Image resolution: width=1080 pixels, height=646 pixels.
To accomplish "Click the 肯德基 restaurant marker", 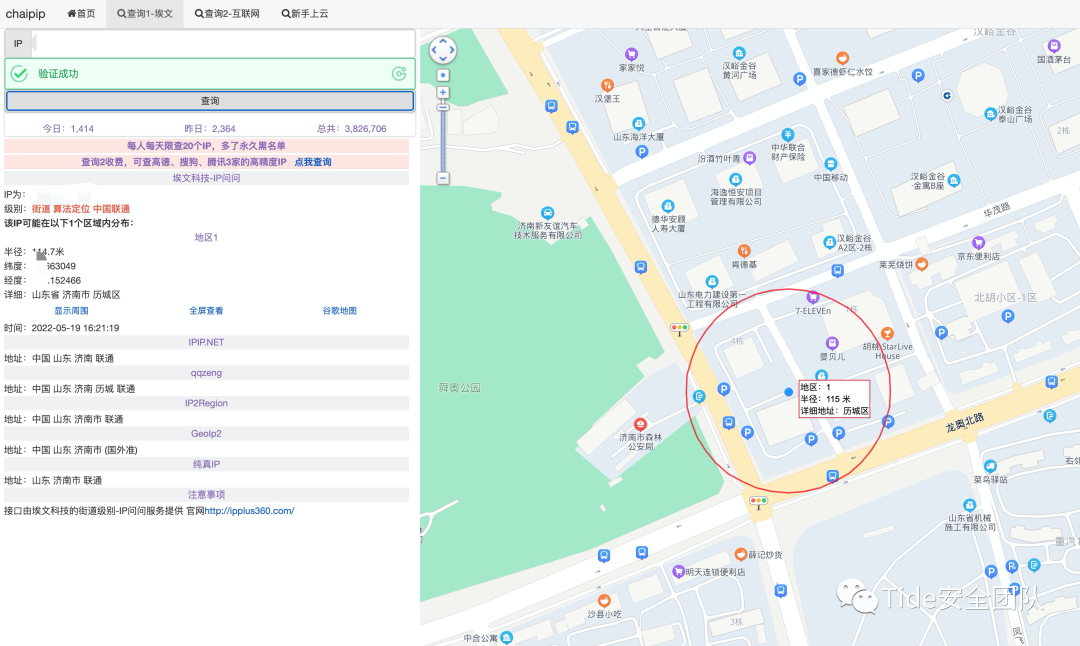I will point(744,251).
